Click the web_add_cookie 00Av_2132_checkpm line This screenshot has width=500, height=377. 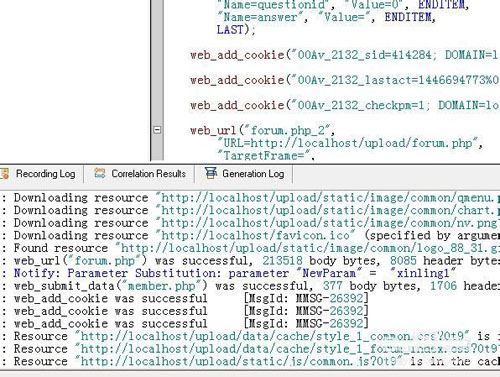coord(345,105)
